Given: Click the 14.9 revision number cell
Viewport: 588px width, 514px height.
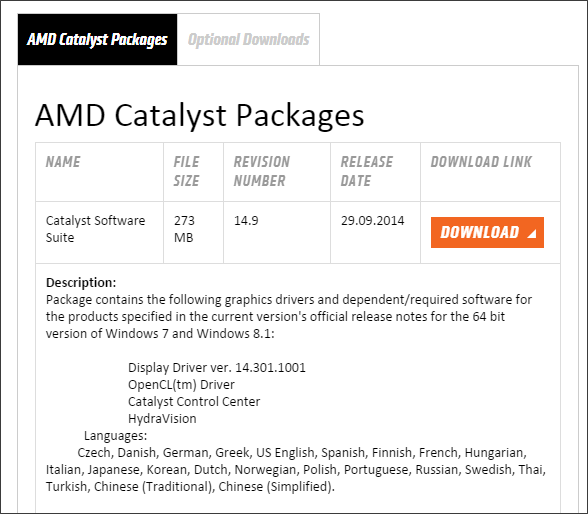Looking at the screenshot, I should [277, 232].
